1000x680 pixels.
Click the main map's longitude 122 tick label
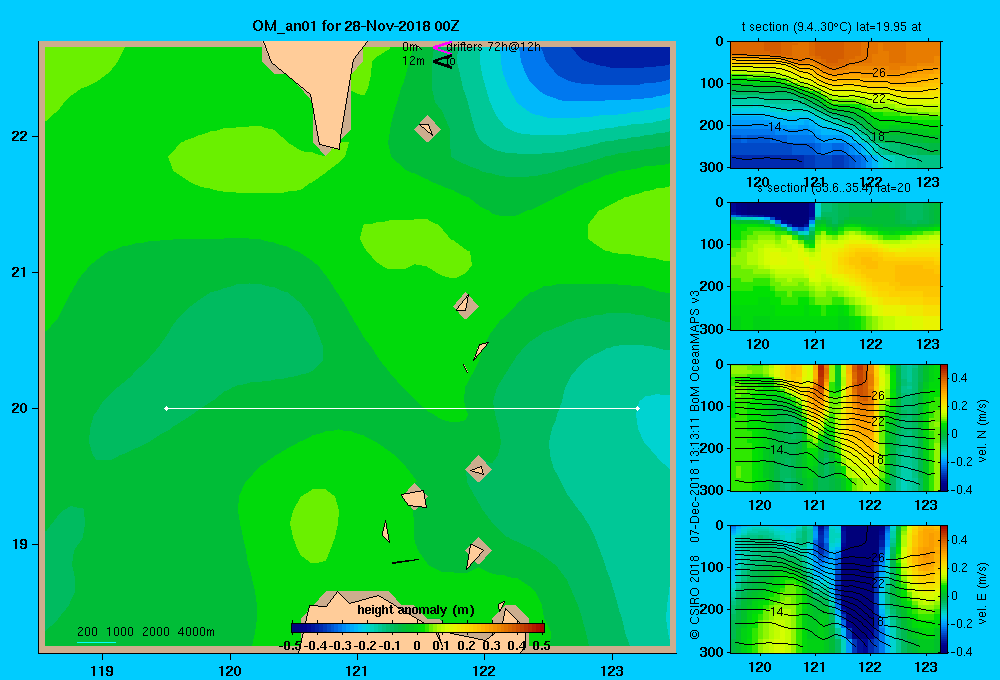pos(484,670)
